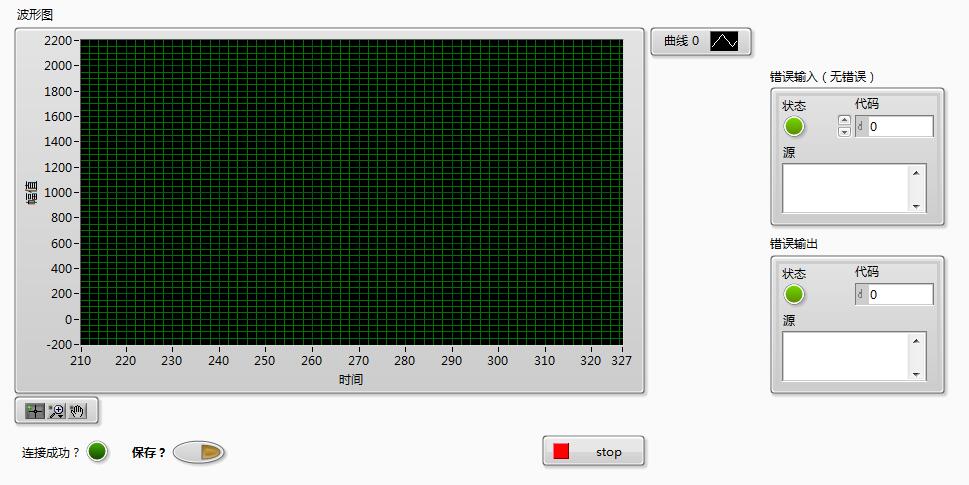Click the 曲线 0 legend label
The image size is (969, 485).
coord(681,41)
